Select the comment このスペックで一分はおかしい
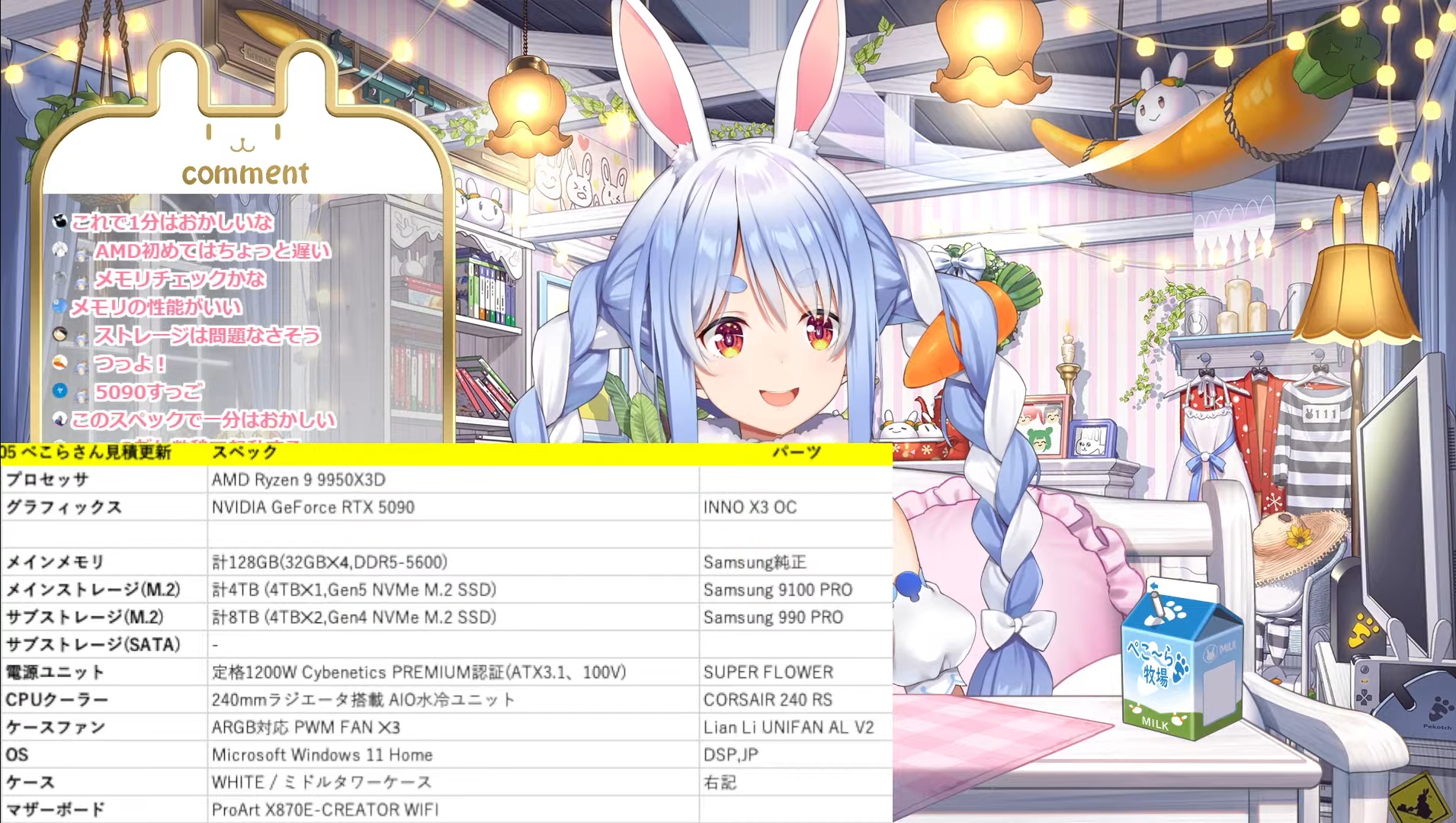The height and width of the screenshot is (823, 1456). [204, 420]
